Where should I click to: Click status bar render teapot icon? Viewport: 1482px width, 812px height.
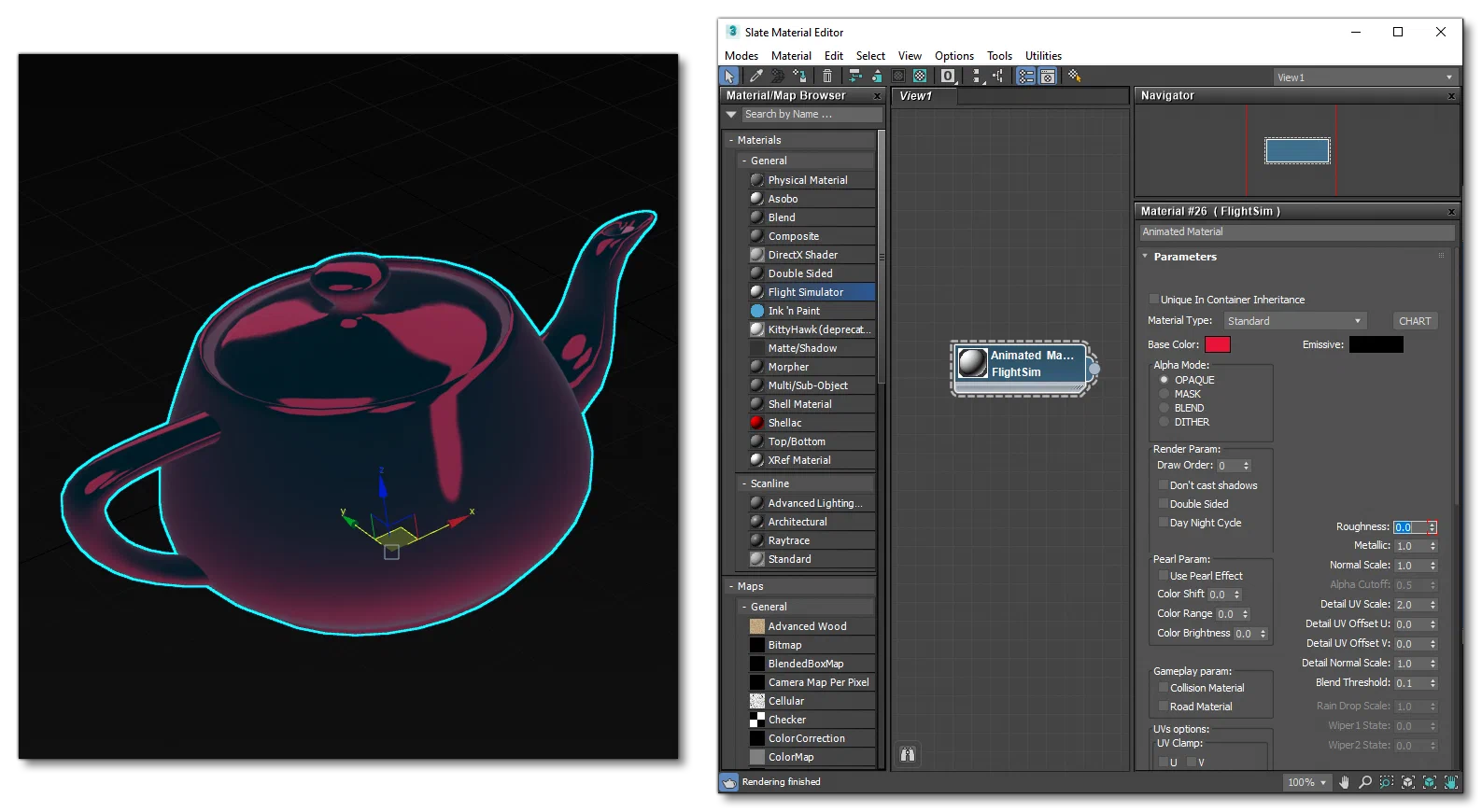click(729, 782)
